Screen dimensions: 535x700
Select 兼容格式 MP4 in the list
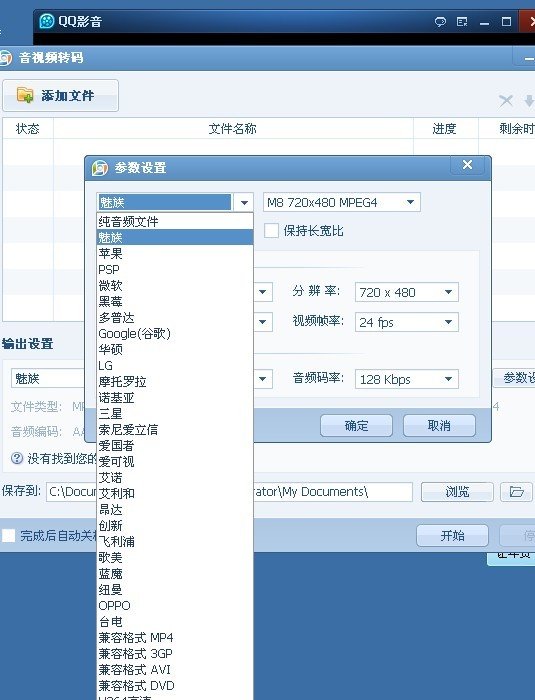pos(175,638)
